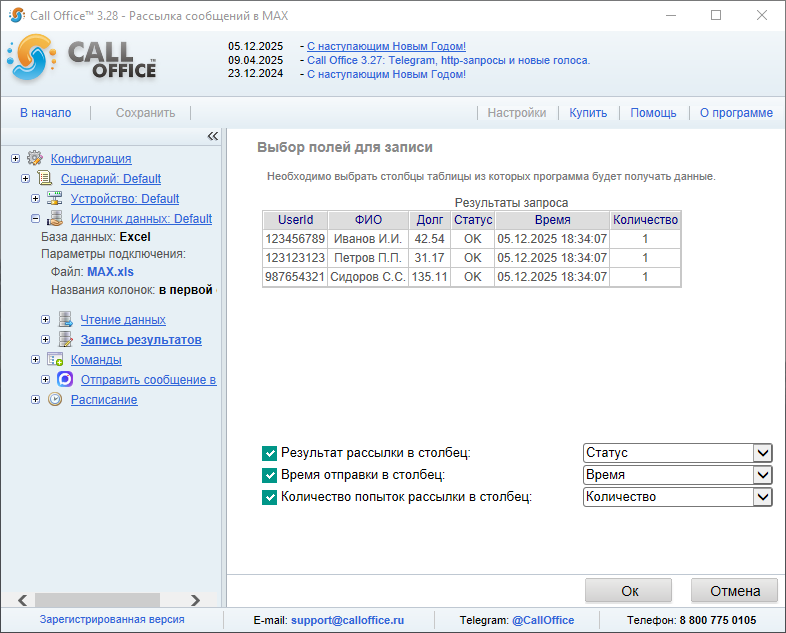Open the Время column dropdown

[763, 475]
